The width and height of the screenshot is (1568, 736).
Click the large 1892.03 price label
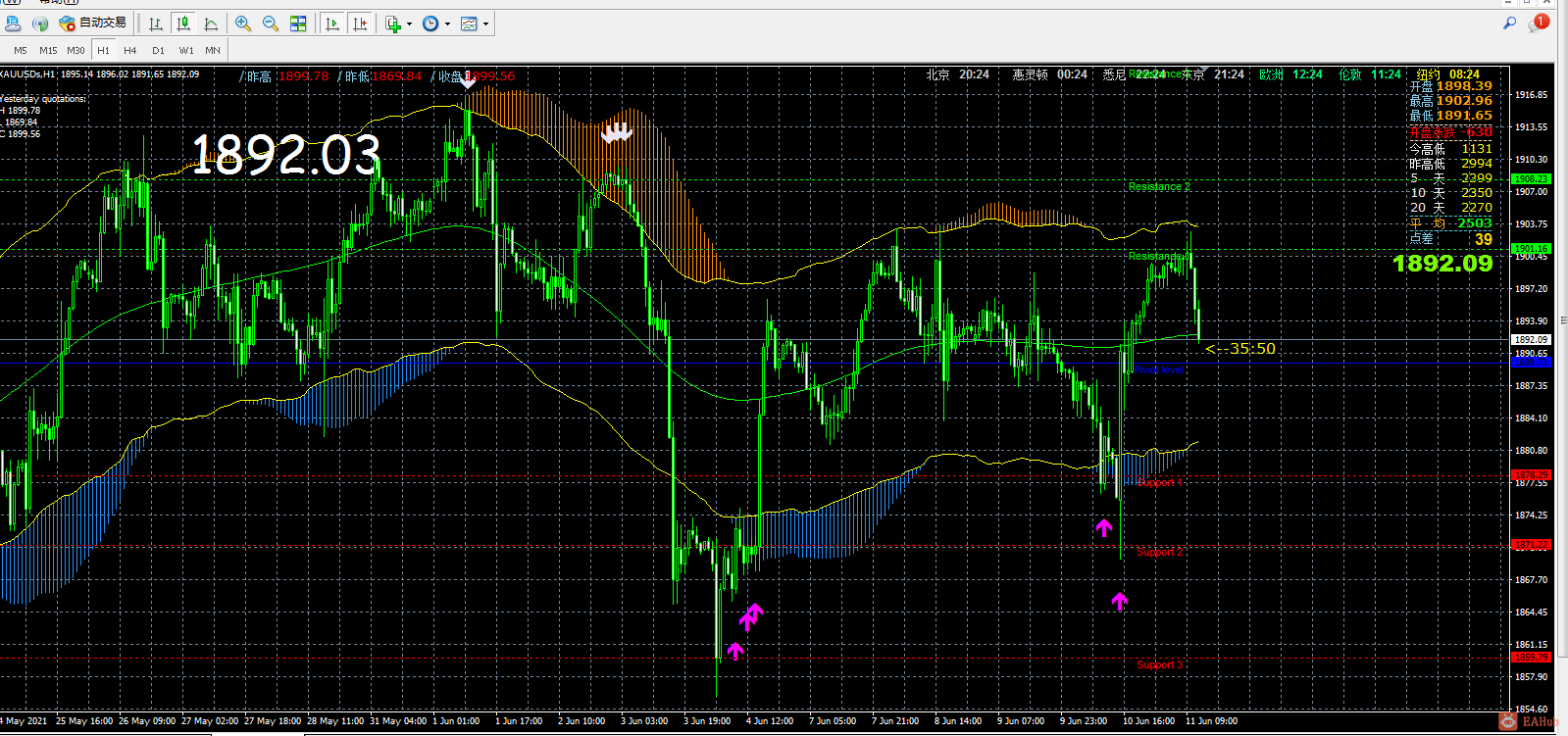[285, 155]
